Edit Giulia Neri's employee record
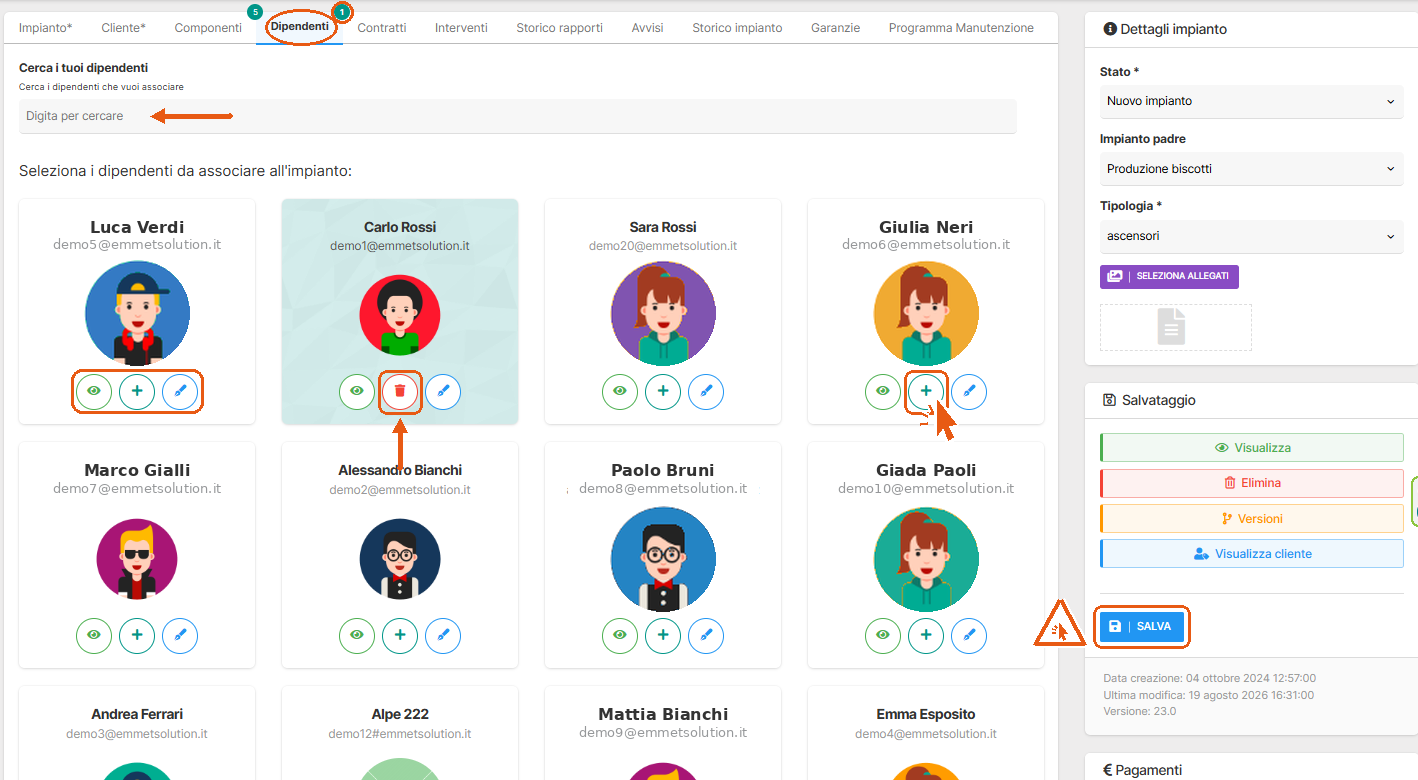 969,391
